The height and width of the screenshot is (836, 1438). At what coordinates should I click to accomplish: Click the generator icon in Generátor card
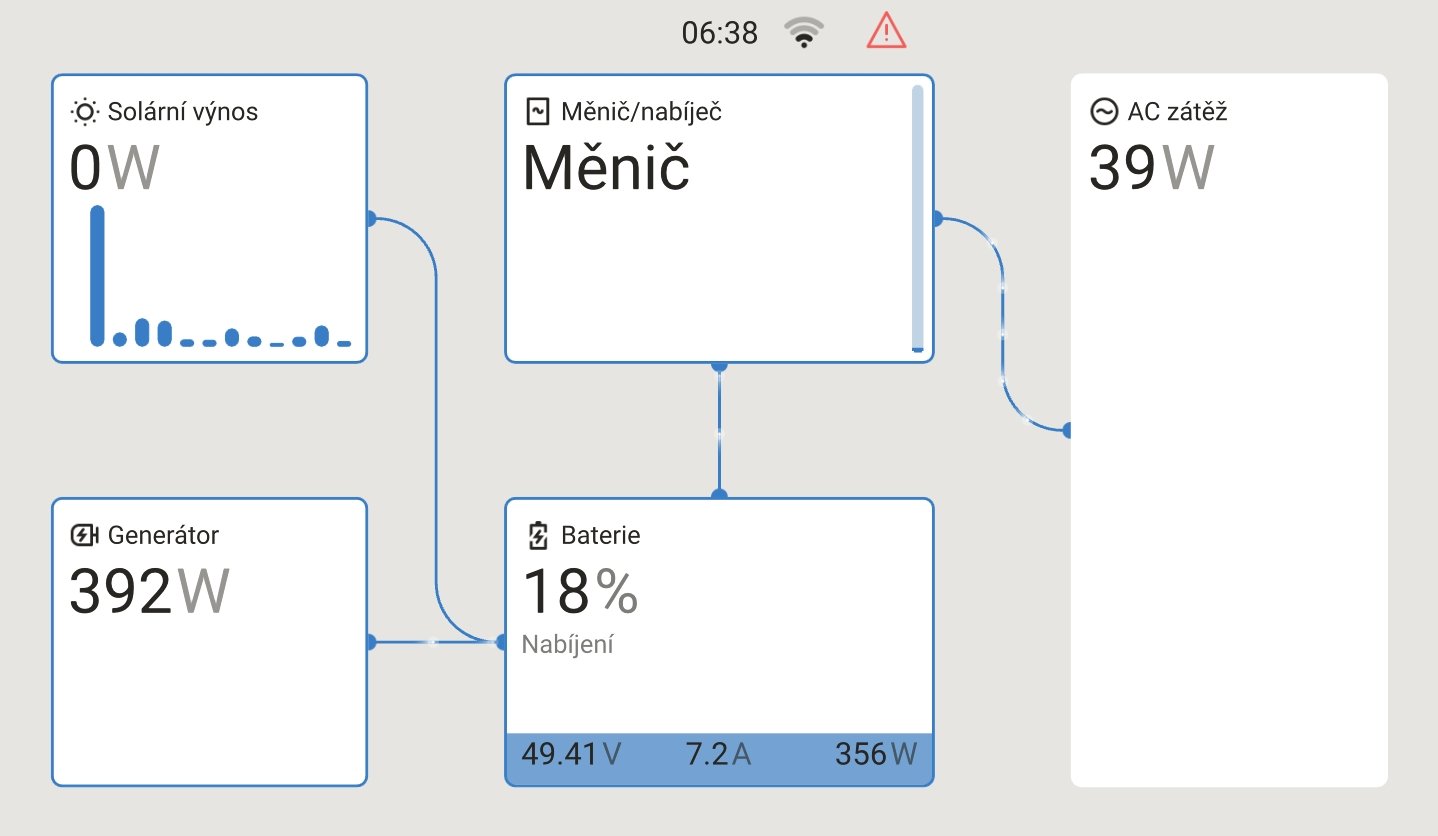click(85, 536)
